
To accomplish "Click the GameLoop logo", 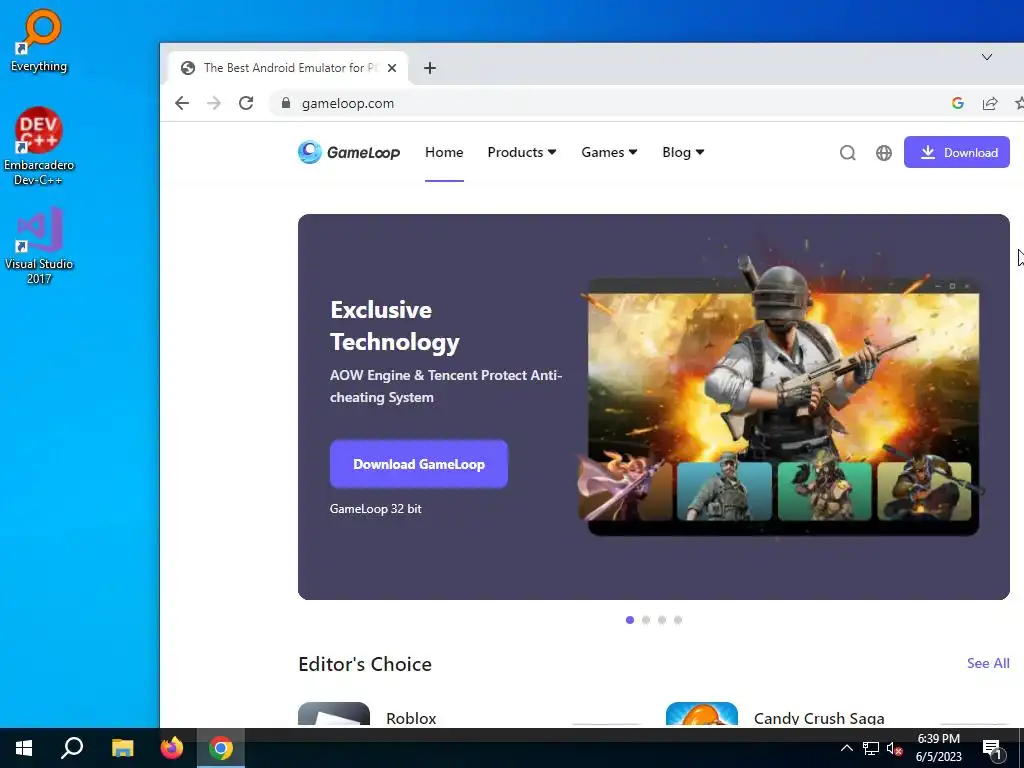I will click(349, 152).
